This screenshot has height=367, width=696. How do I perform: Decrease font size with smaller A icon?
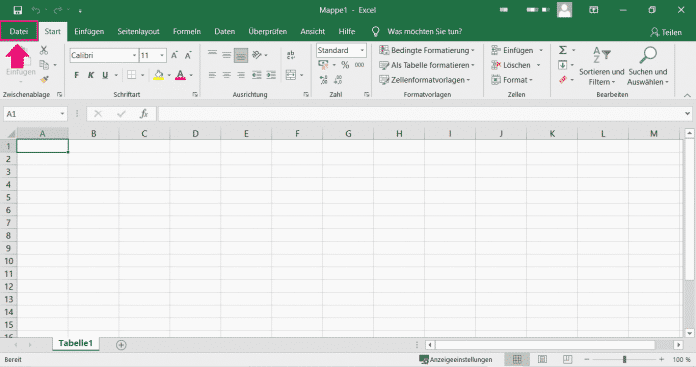click(188, 55)
